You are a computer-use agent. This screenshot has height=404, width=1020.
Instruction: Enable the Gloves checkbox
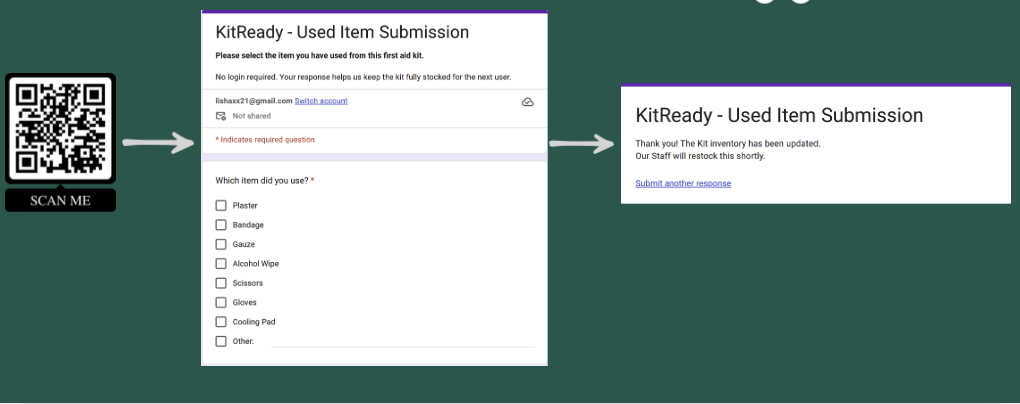click(221, 303)
